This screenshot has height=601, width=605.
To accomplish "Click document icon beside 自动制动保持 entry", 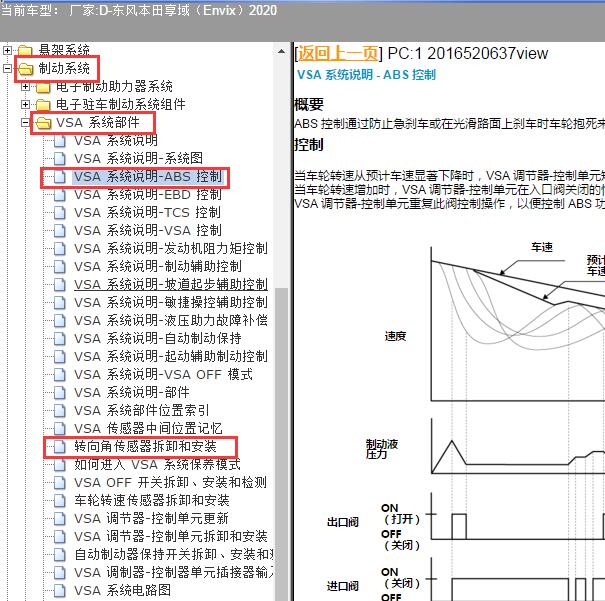I will [59, 339].
